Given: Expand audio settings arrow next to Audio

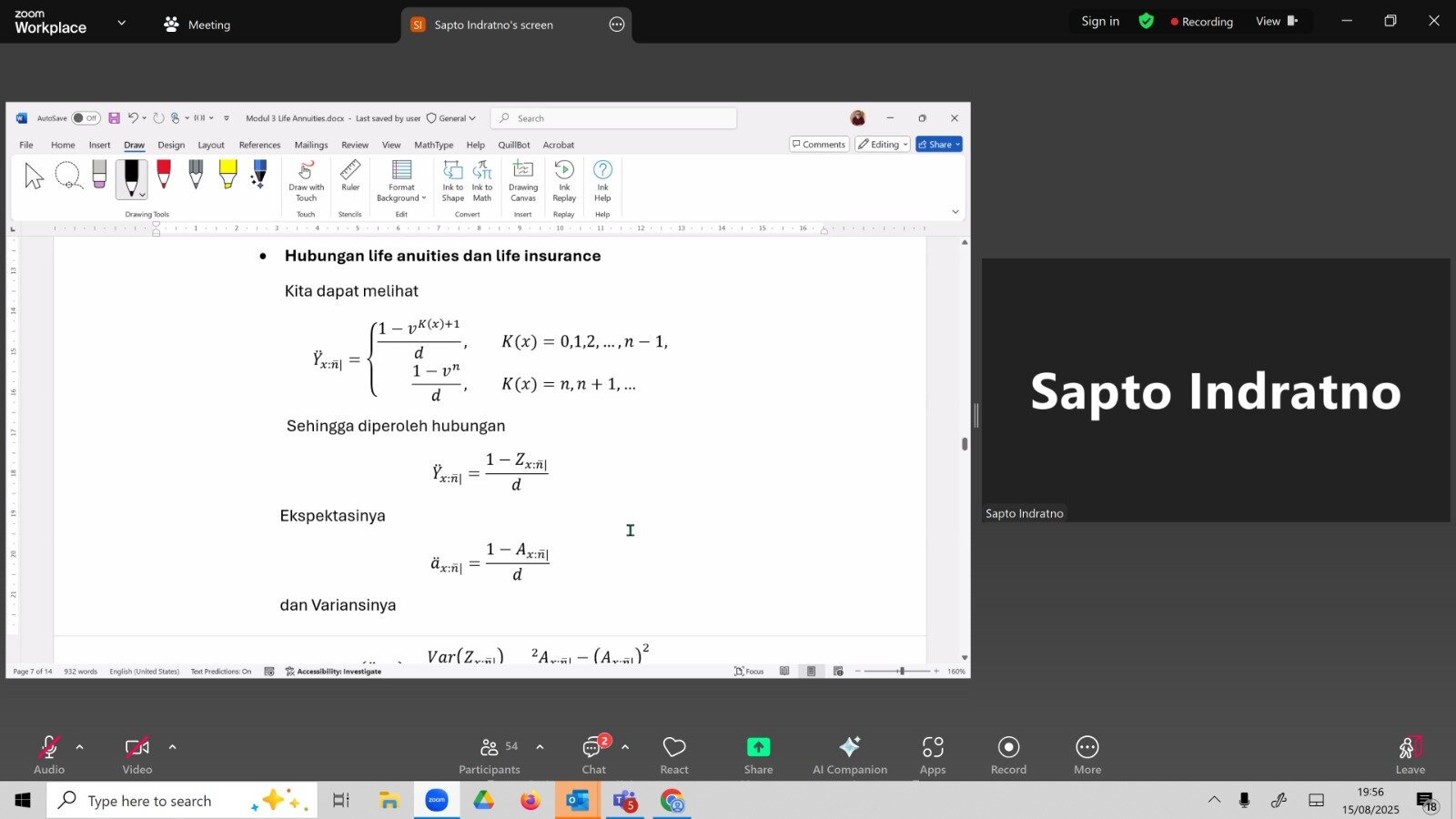Looking at the screenshot, I should coord(80,747).
